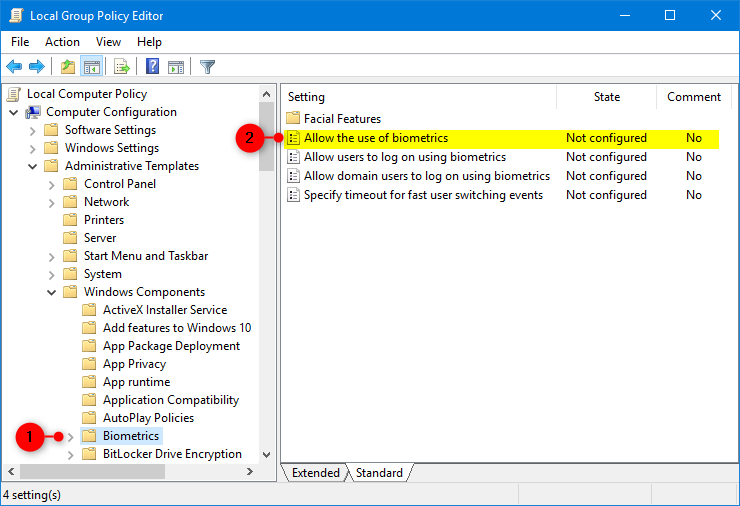The width and height of the screenshot is (740, 506).
Task: Click the Forward arrow toolbar button
Action: [x=37, y=67]
